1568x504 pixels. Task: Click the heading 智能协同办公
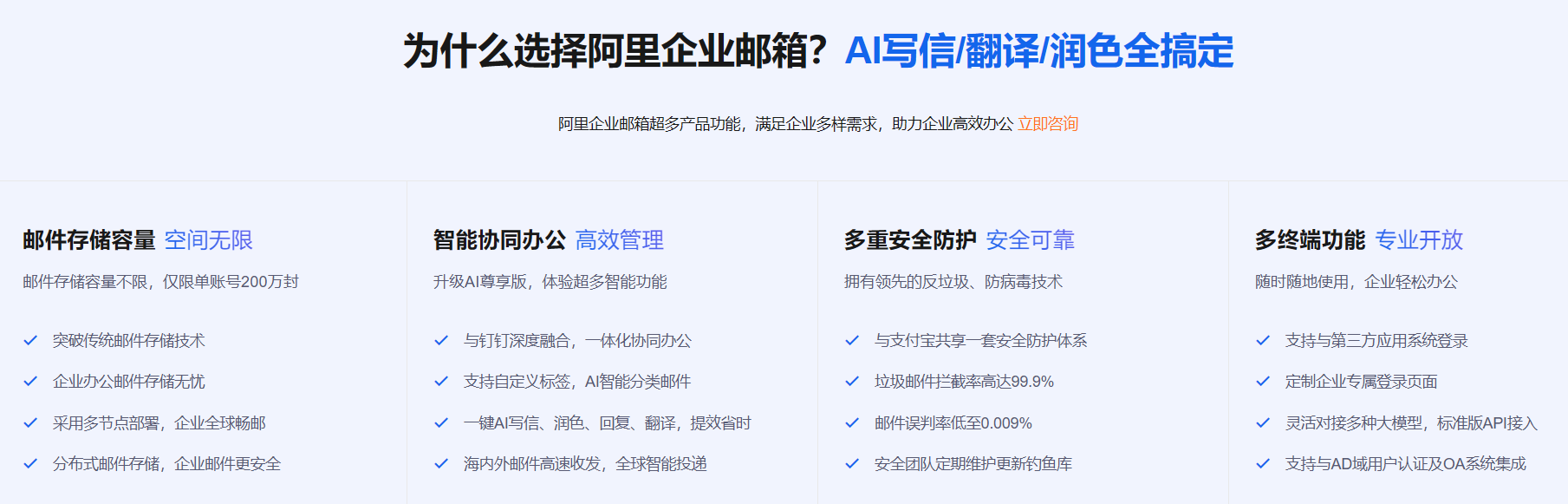tap(500, 239)
